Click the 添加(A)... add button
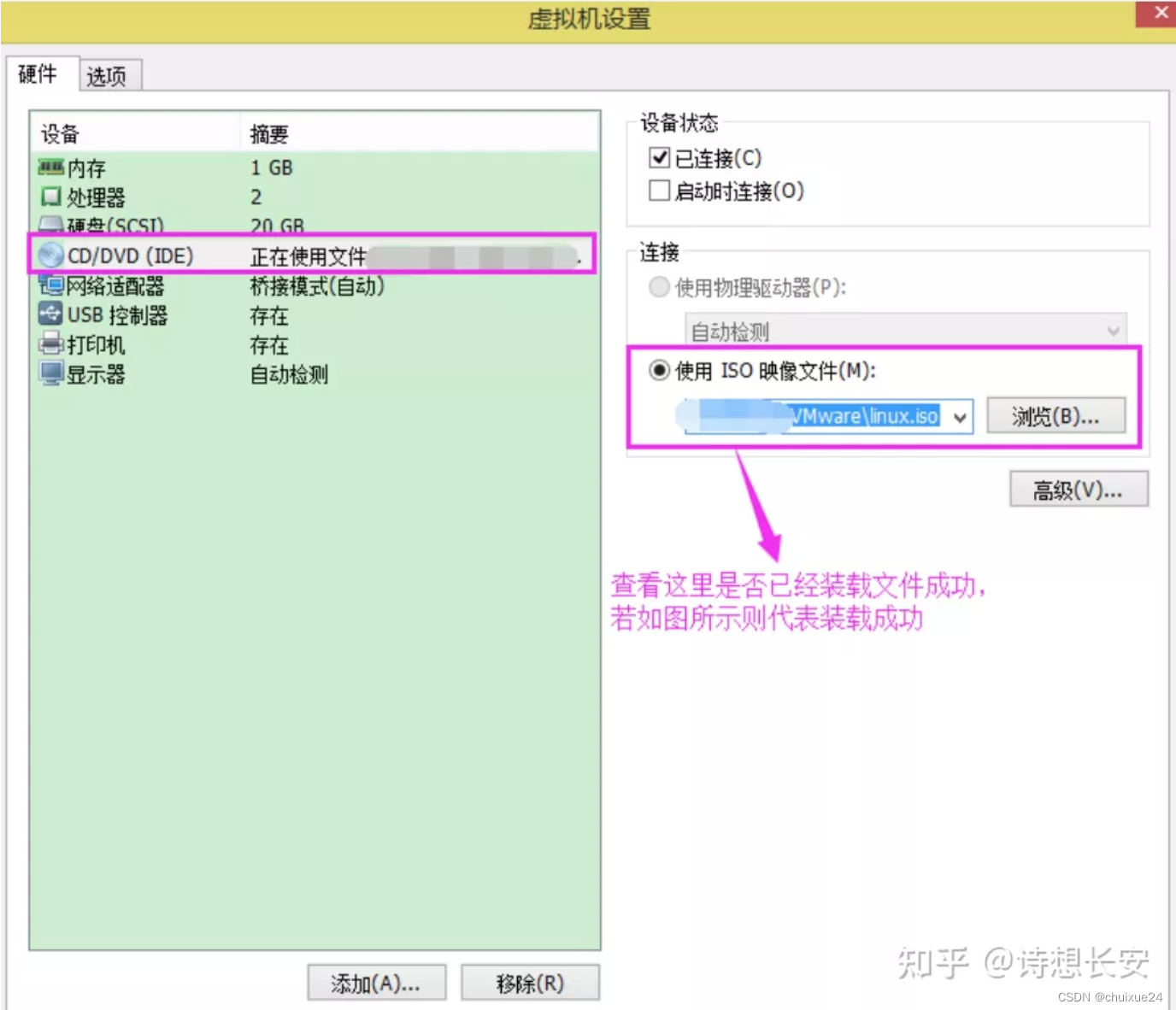Viewport: 1176px width, 1010px height. pyautogui.click(x=376, y=984)
